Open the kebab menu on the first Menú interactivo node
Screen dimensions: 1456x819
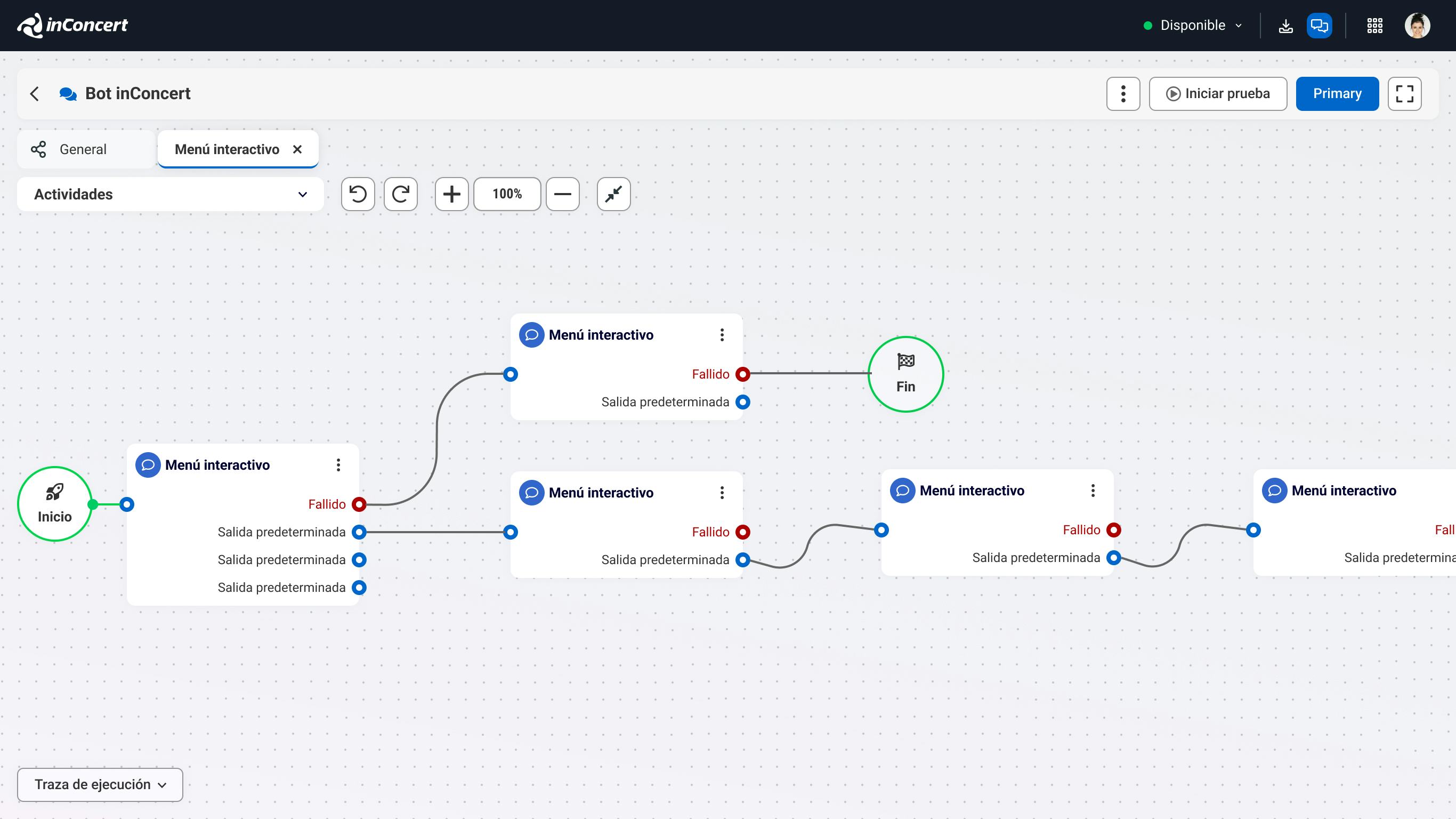(x=339, y=465)
